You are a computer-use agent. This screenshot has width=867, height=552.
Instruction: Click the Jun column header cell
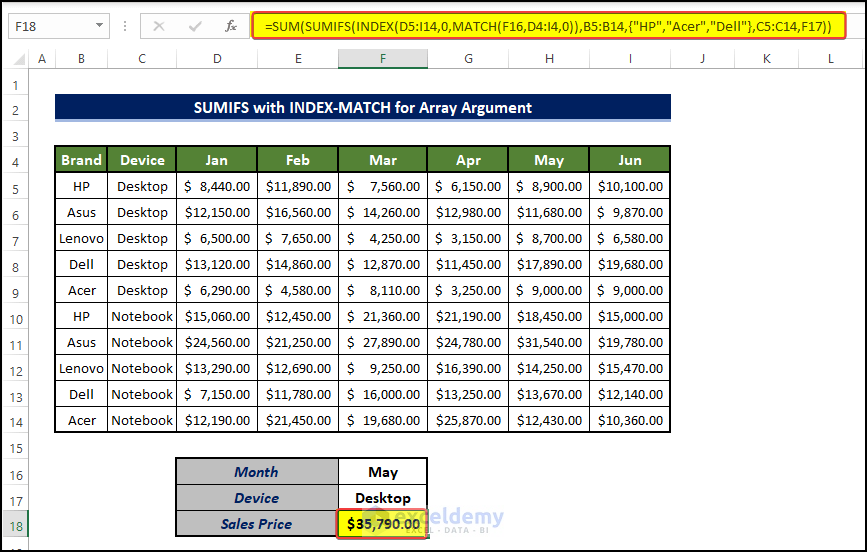tap(630, 160)
